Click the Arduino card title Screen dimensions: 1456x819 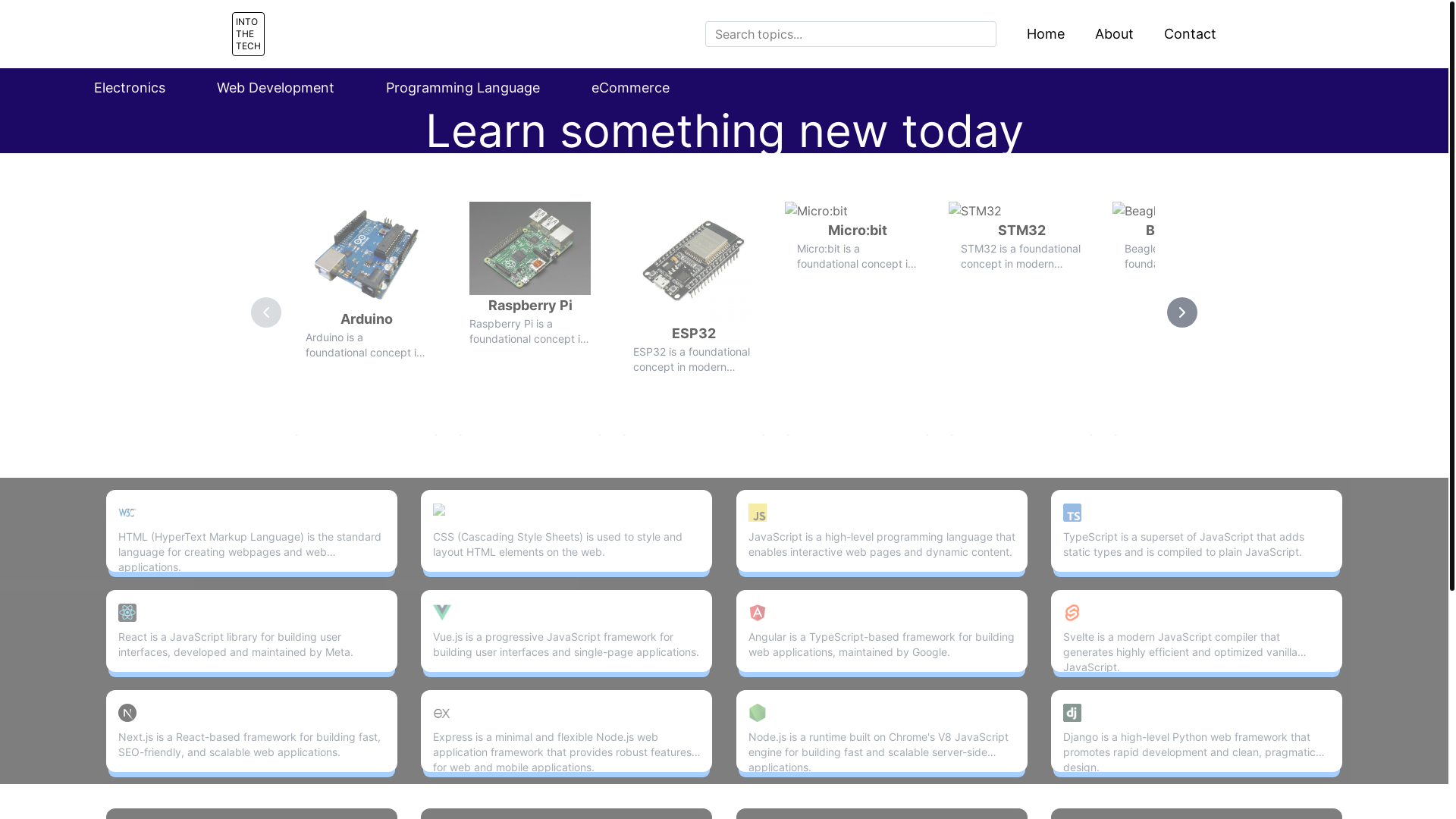pos(366,319)
